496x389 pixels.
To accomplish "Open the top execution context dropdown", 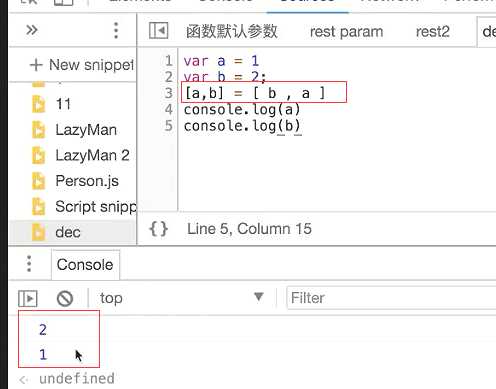I will pos(182,298).
